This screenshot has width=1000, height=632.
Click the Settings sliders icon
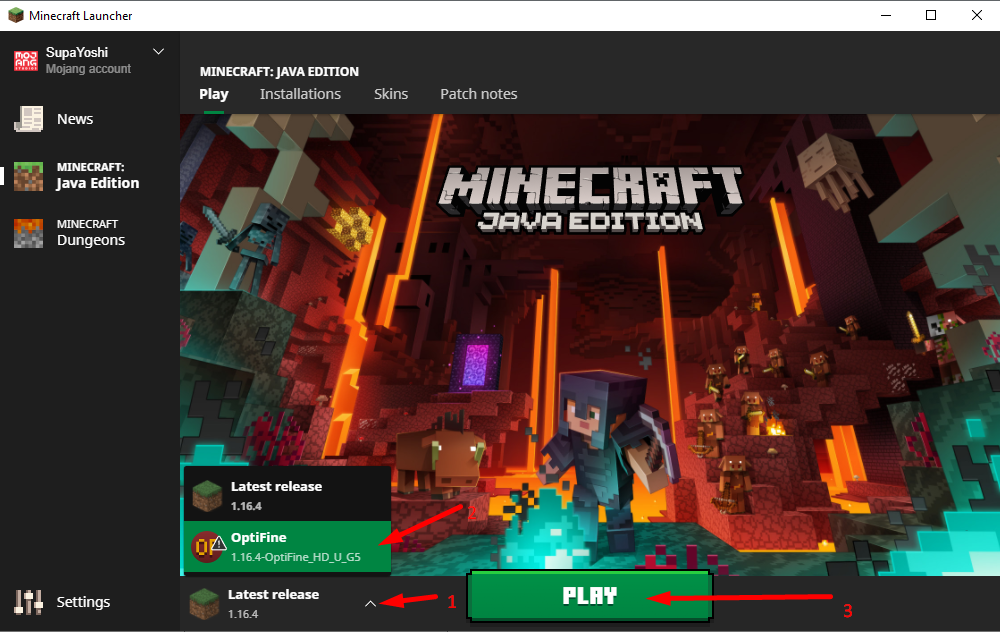click(x=29, y=602)
